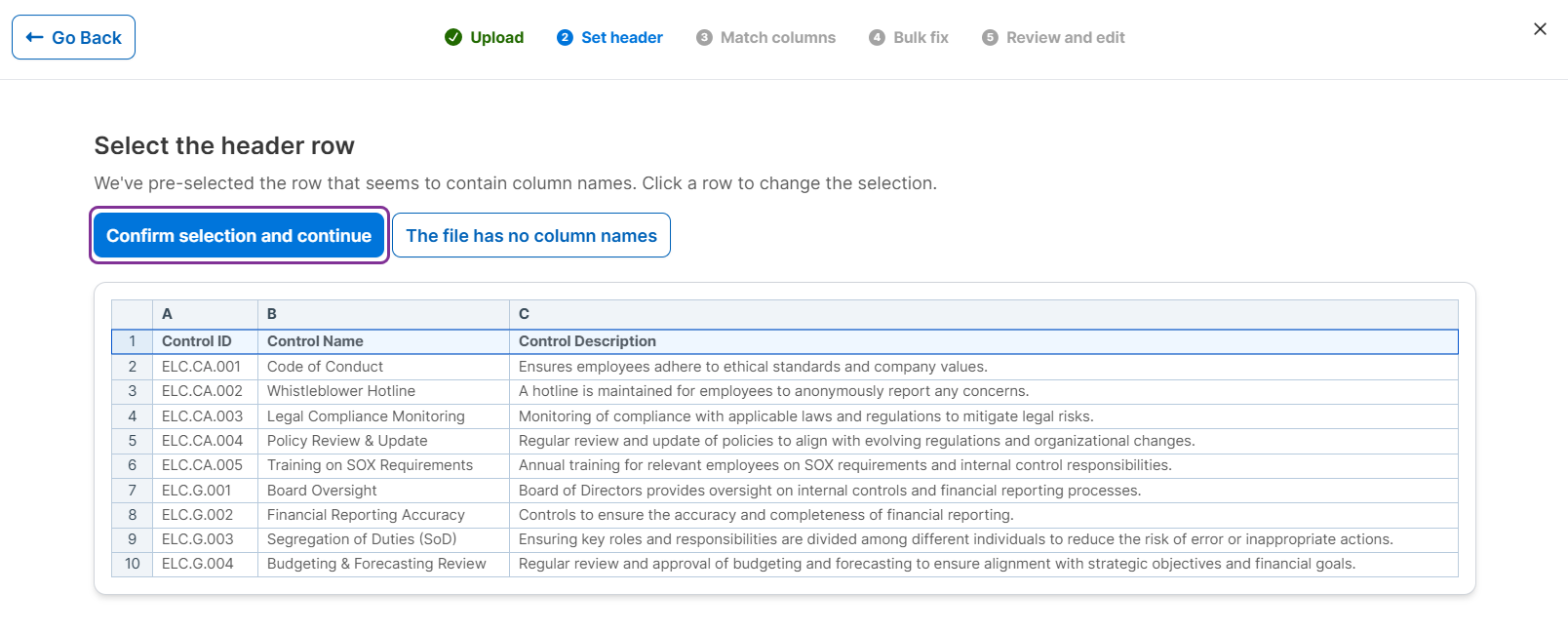Click the Financial Reporting Accuracy cell
The width and height of the screenshot is (1568, 632).
click(384, 515)
